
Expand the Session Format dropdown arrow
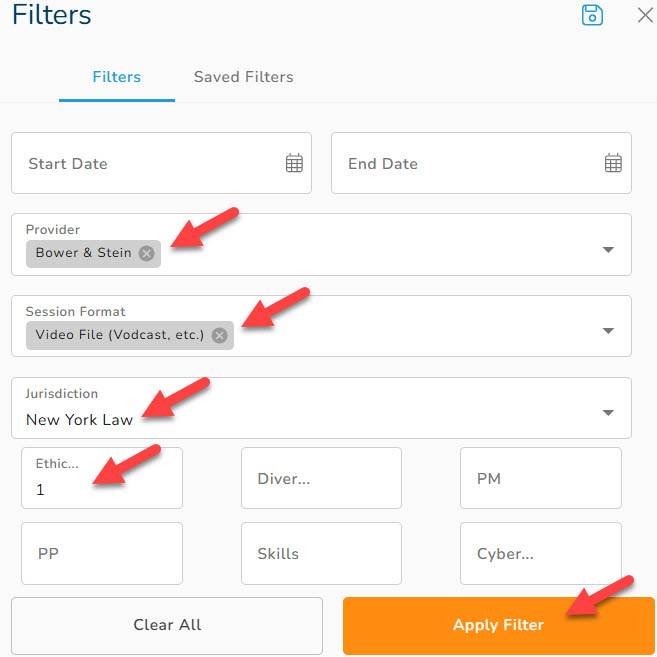[608, 331]
